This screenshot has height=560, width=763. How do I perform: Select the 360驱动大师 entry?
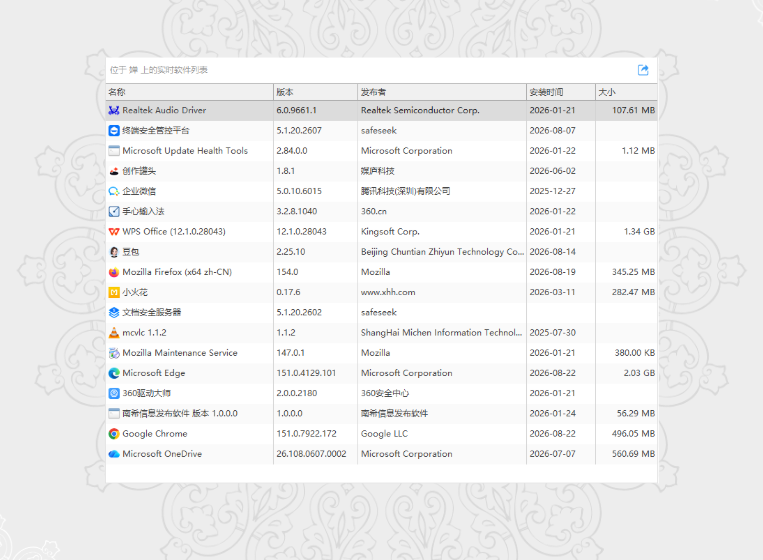pyautogui.click(x=146, y=393)
